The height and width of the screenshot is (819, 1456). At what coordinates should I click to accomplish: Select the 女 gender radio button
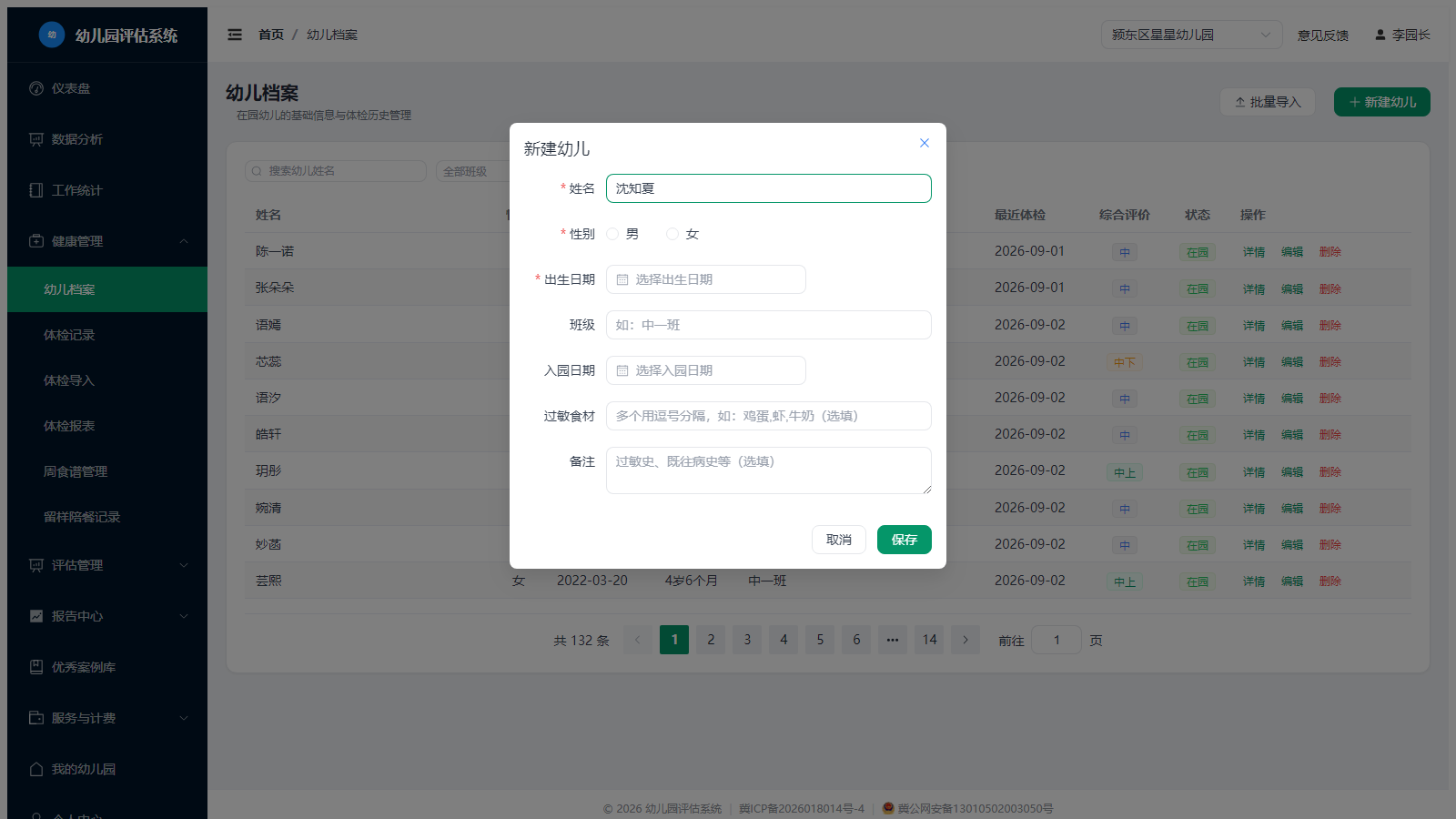tap(672, 234)
